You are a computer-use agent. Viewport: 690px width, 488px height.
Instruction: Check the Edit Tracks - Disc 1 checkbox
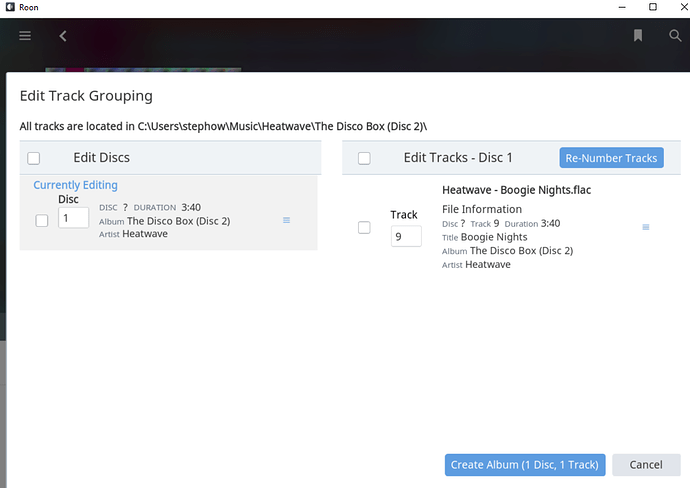[364, 158]
